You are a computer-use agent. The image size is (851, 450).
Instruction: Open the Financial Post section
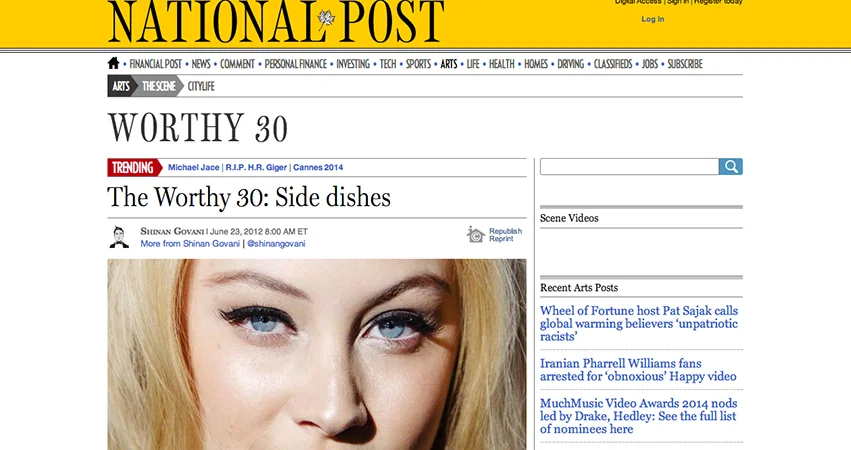tap(155, 64)
